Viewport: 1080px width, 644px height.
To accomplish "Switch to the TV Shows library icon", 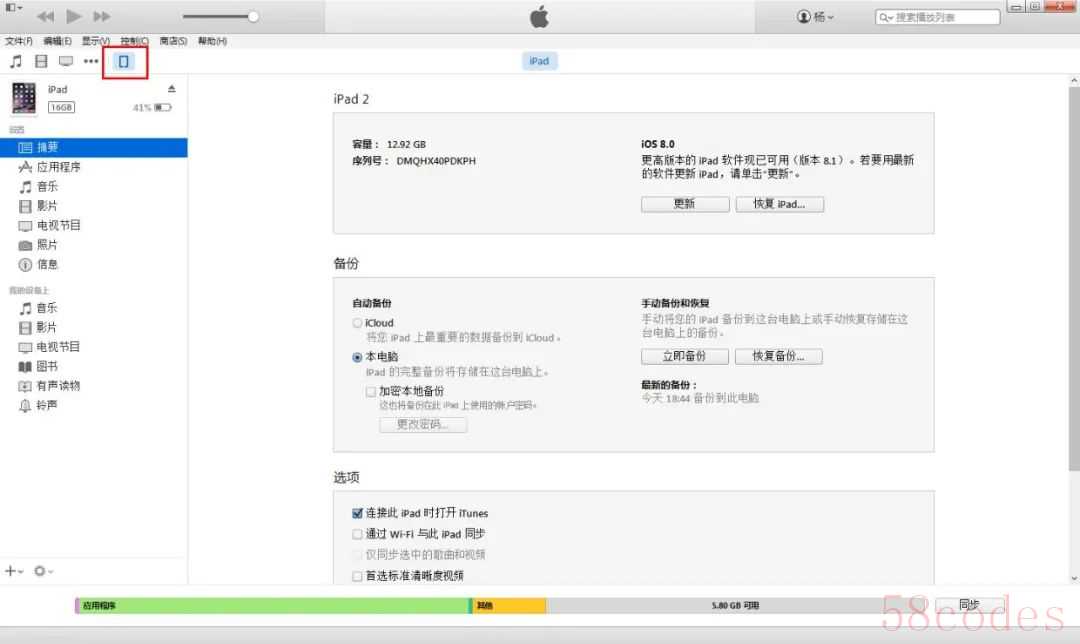I will 66,61.
